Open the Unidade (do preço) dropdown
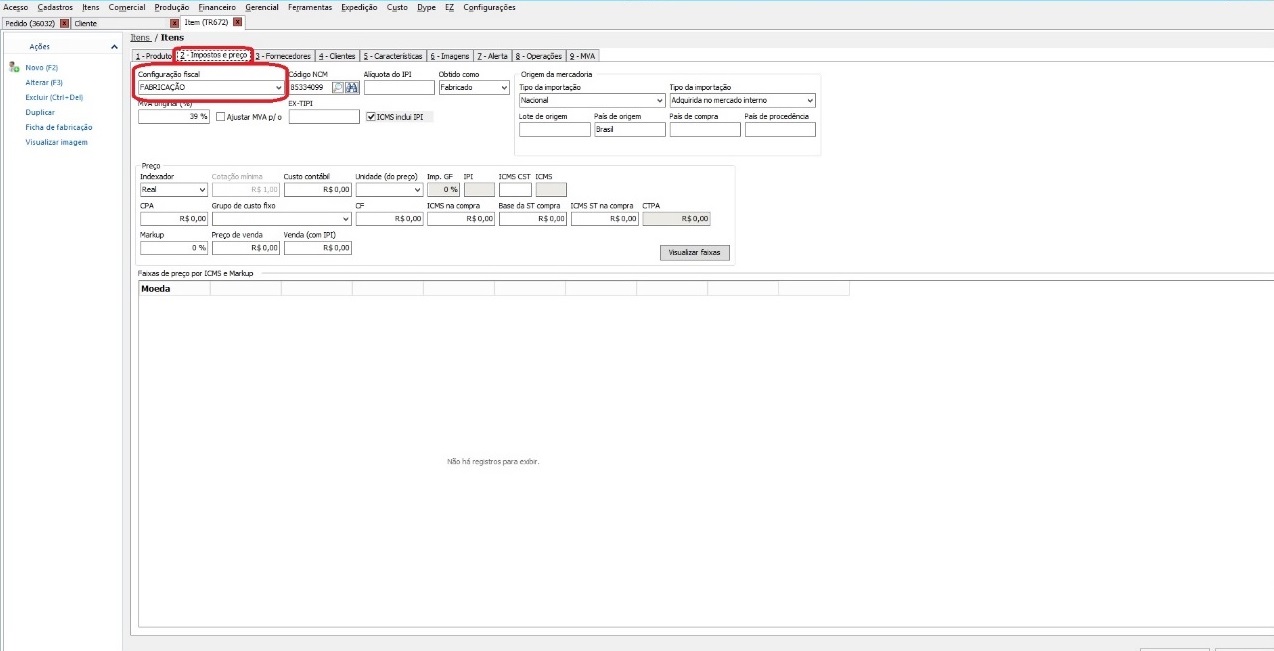 tap(417, 189)
